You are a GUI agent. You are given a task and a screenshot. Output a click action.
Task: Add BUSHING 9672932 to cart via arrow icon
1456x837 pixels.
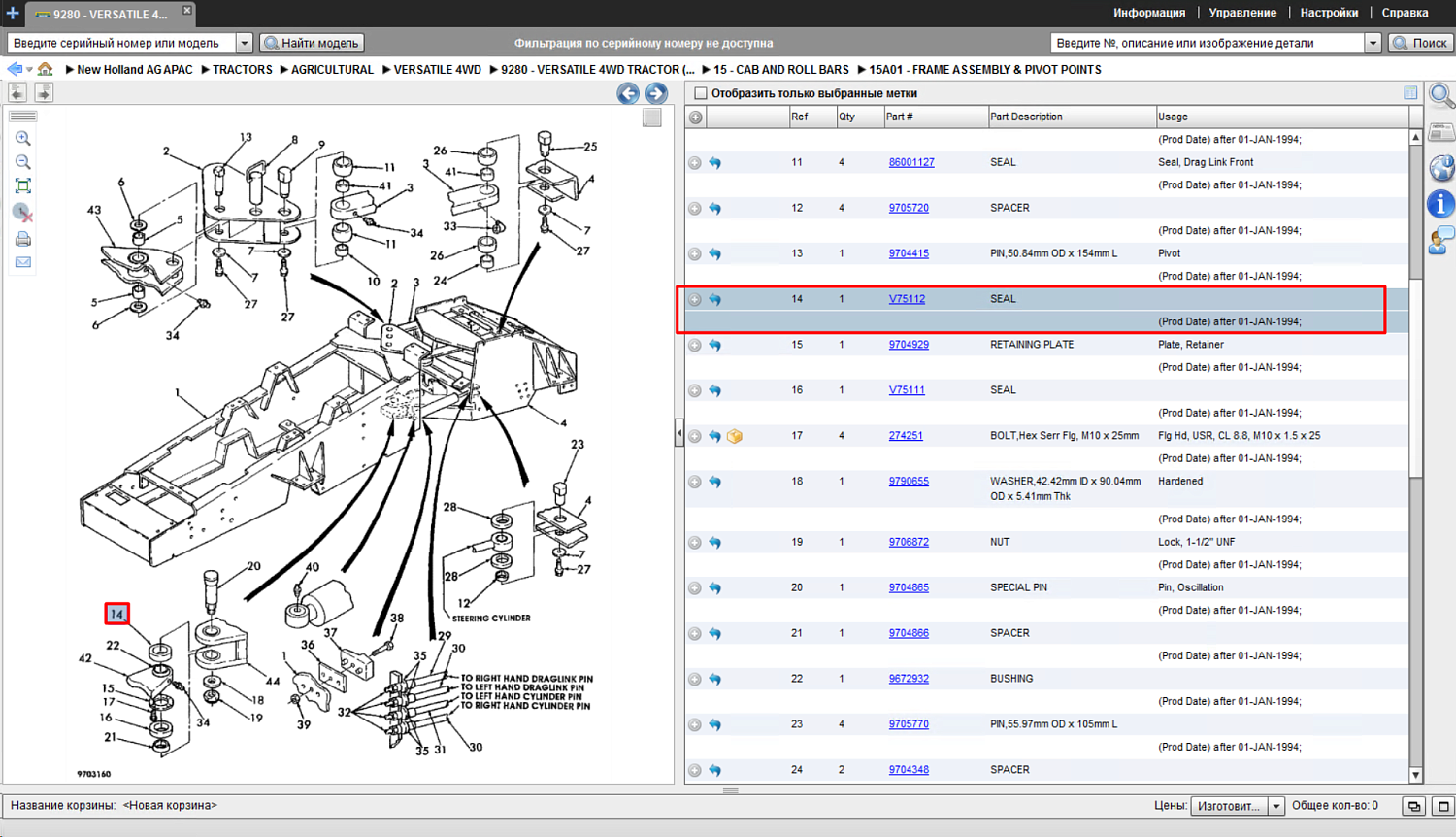click(715, 680)
